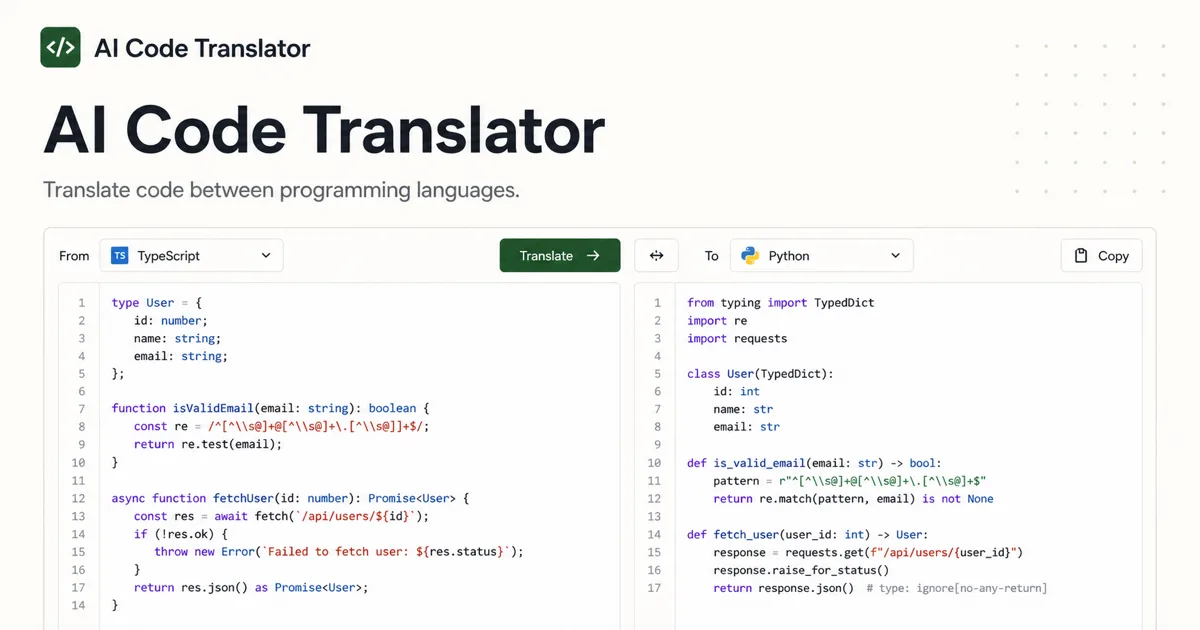The width and height of the screenshot is (1200, 630).
Task: Click the 'async function fetchUser' line
Action: (x=290, y=498)
